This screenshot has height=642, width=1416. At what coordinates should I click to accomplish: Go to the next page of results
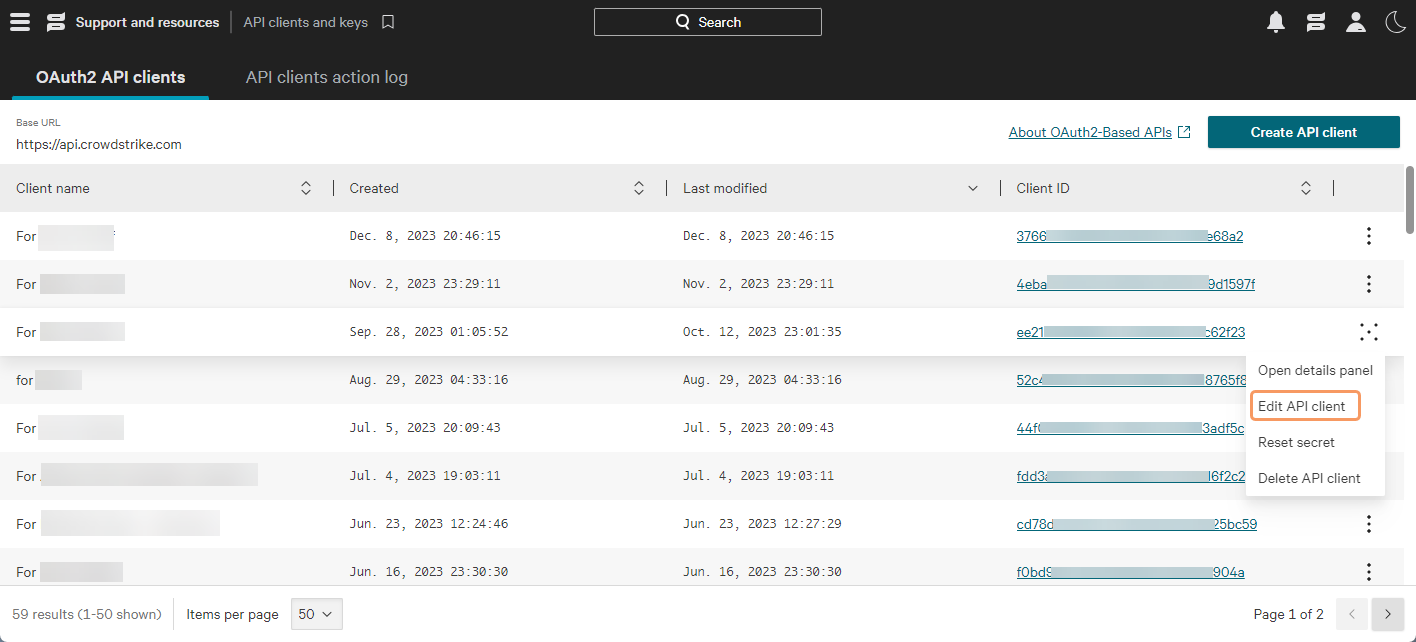(1388, 614)
